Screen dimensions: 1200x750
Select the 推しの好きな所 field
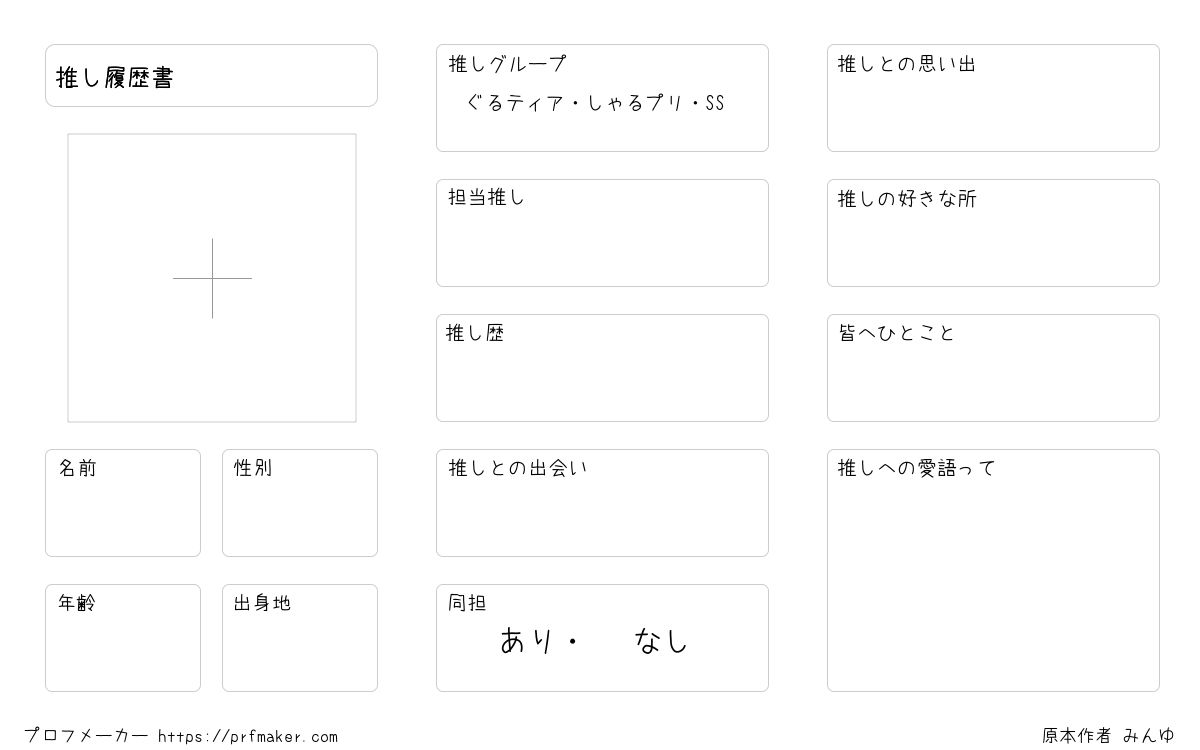(x=993, y=233)
